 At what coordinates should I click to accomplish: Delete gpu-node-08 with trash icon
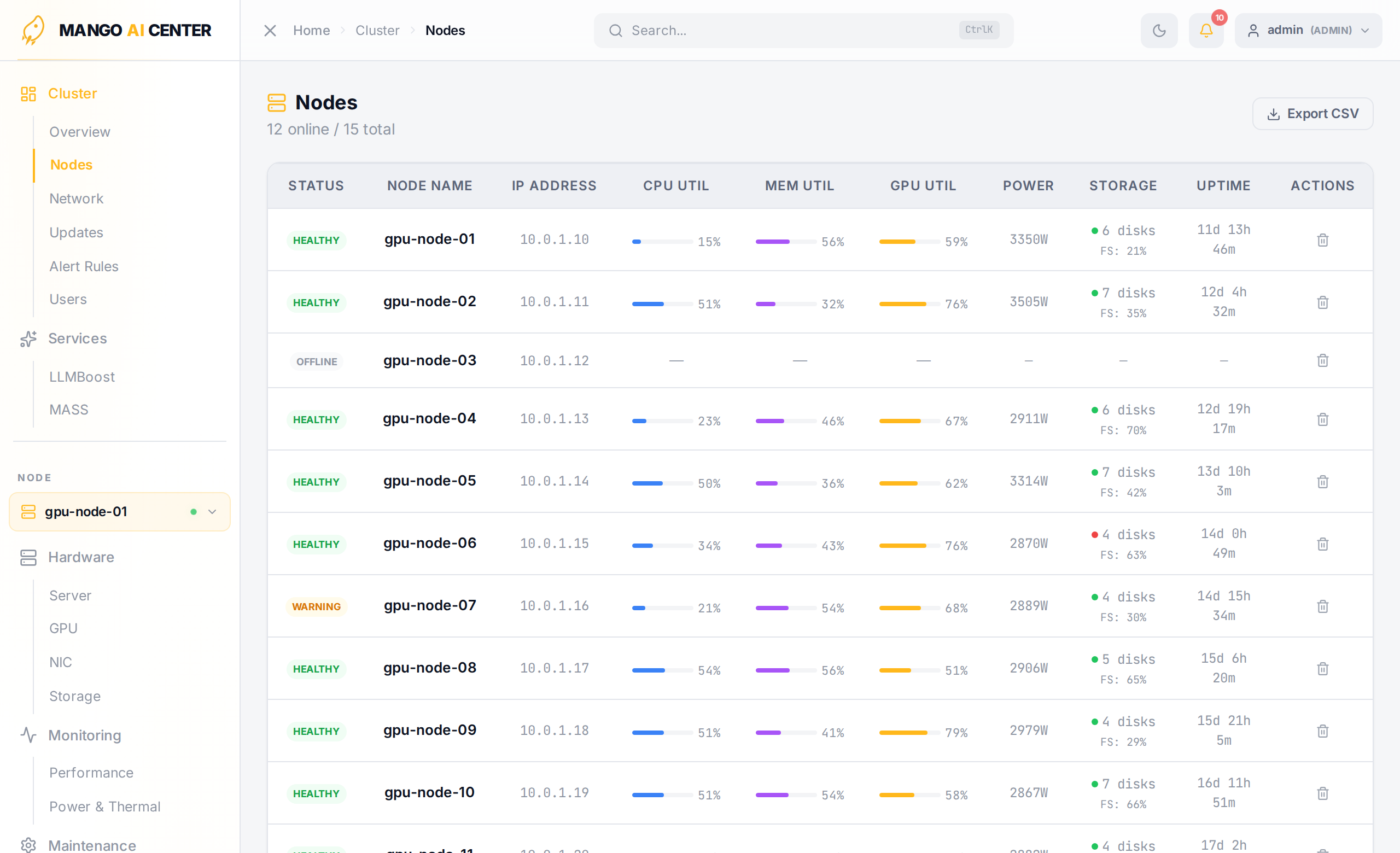[x=1322, y=668]
